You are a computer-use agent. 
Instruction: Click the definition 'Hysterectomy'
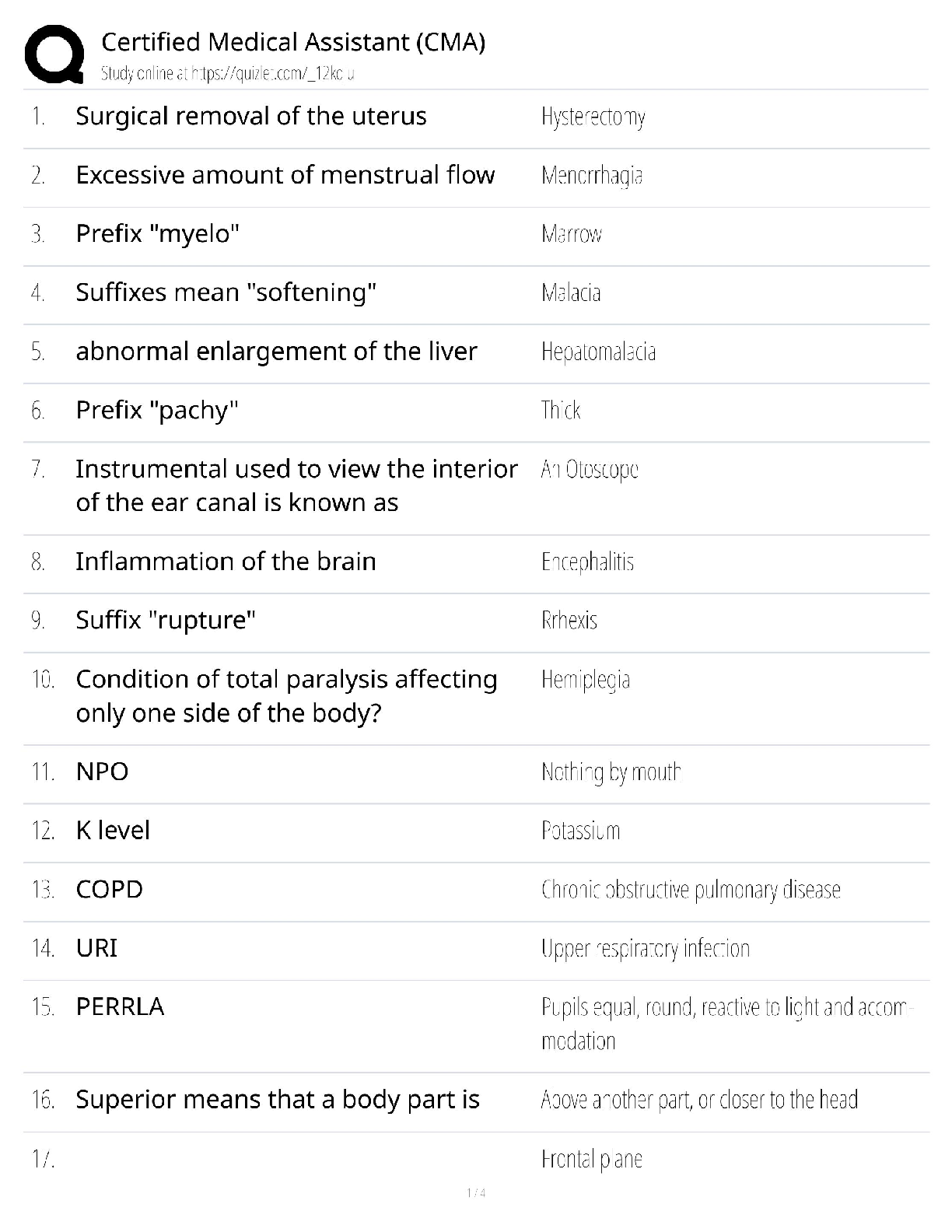593,117
